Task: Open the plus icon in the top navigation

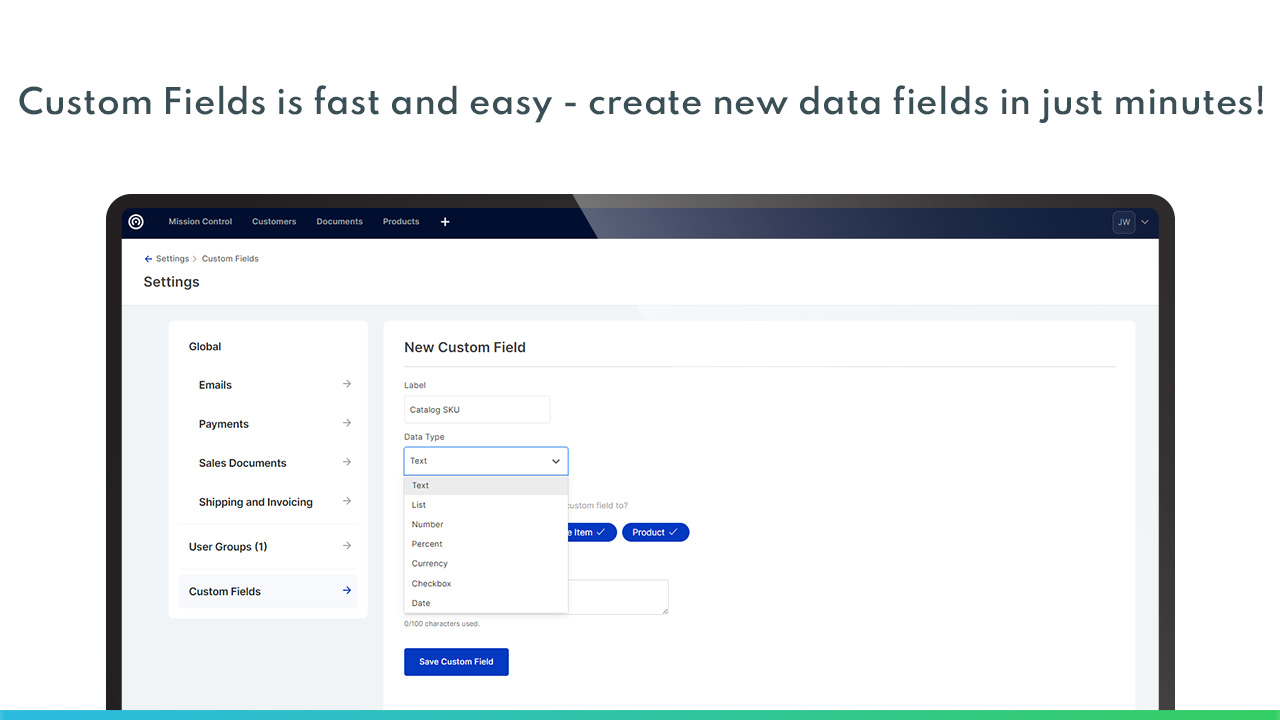Action: pos(445,222)
